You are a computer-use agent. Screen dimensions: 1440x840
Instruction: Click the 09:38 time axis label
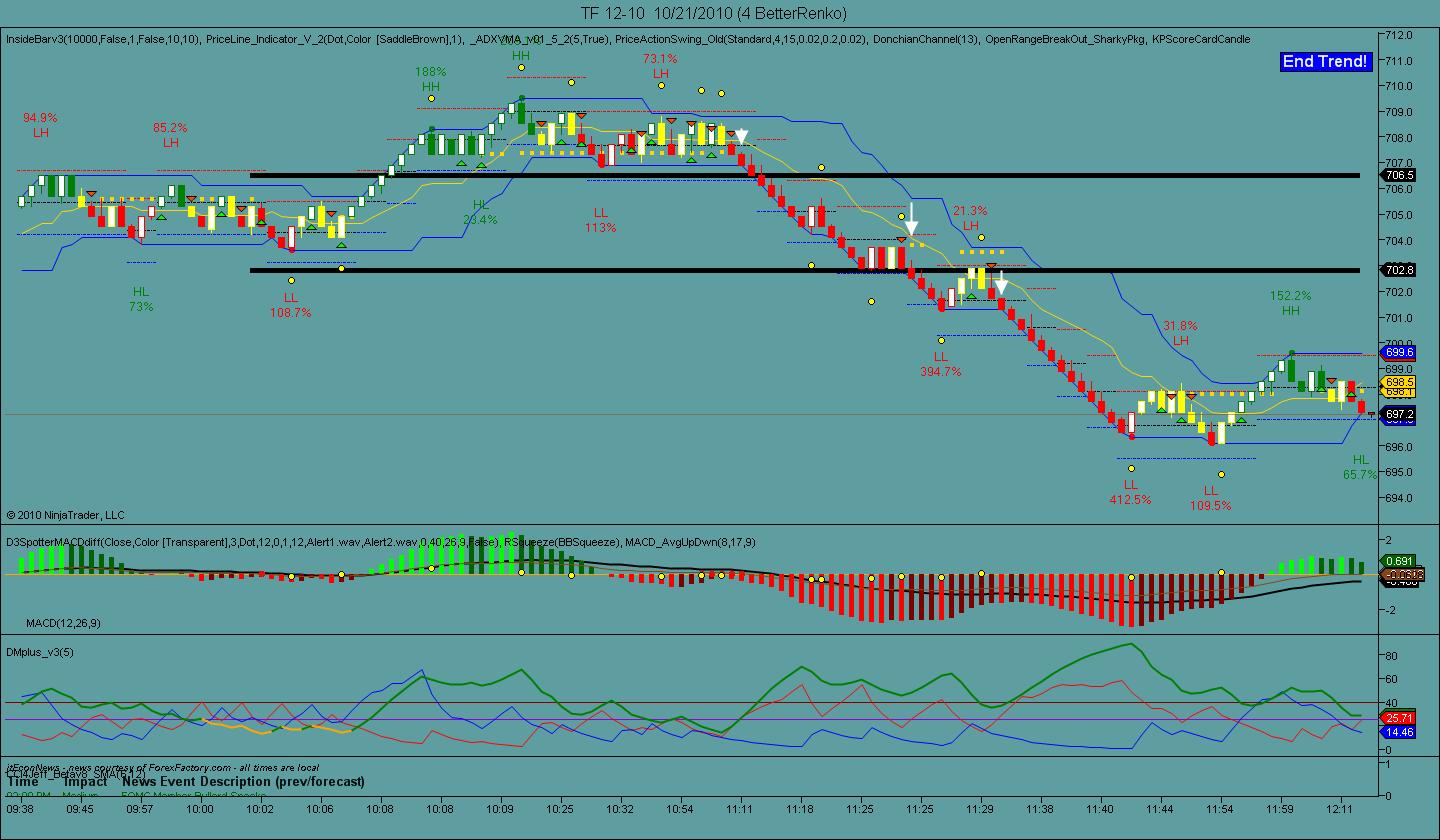(20, 807)
